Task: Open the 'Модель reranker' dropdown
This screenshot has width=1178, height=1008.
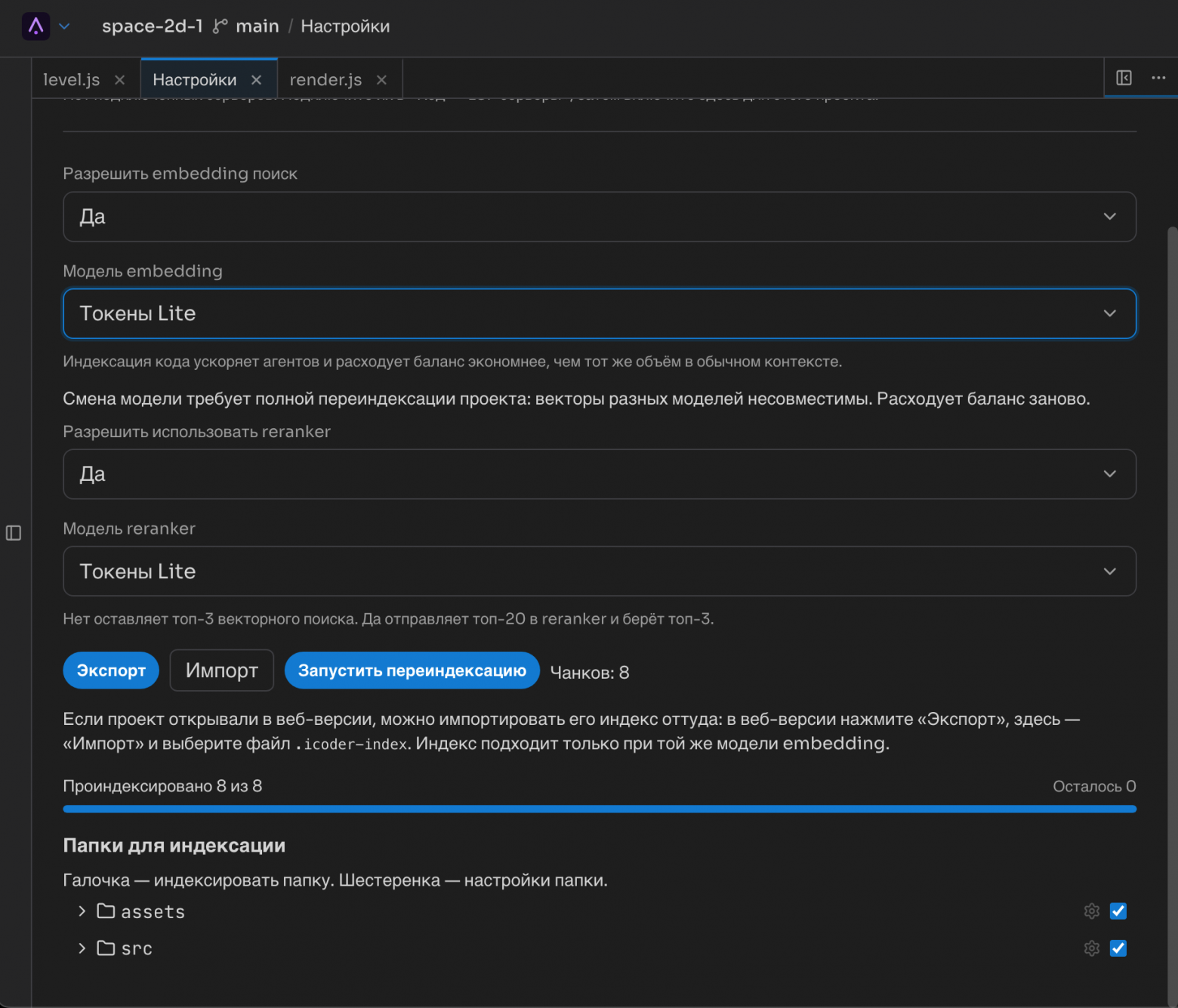Action: pyautogui.click(x=600, y=571)
